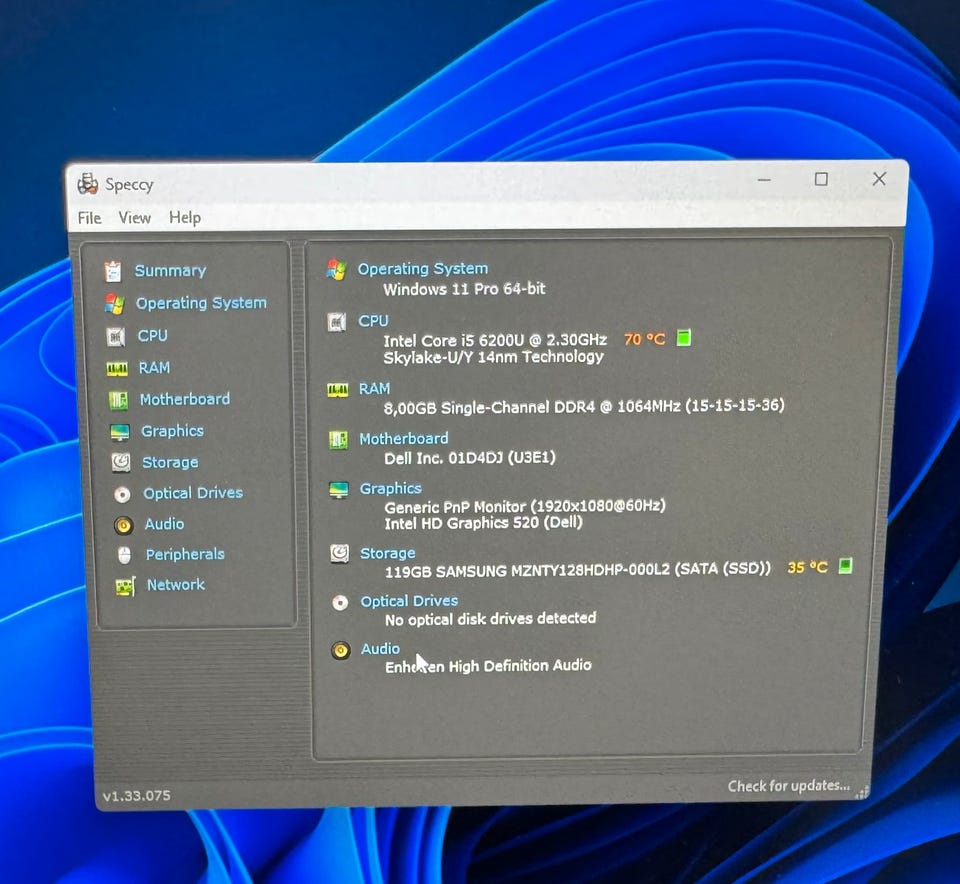The height and width of the screenshot is (884, 960).
Task: Click the CPU heading in summary panel
Action: (373, 321)
